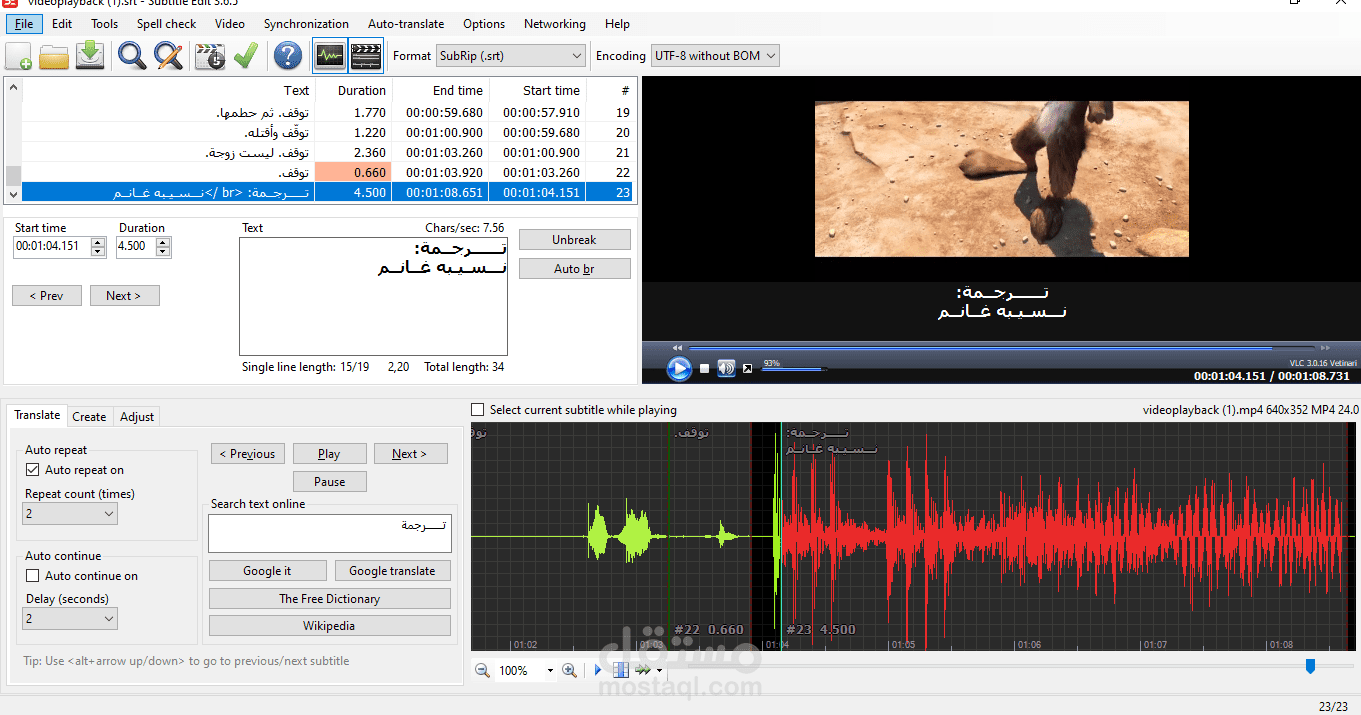Click Play in Translate tab
This screenshot has height=715, width=1361.
click(x=329, y=454)
